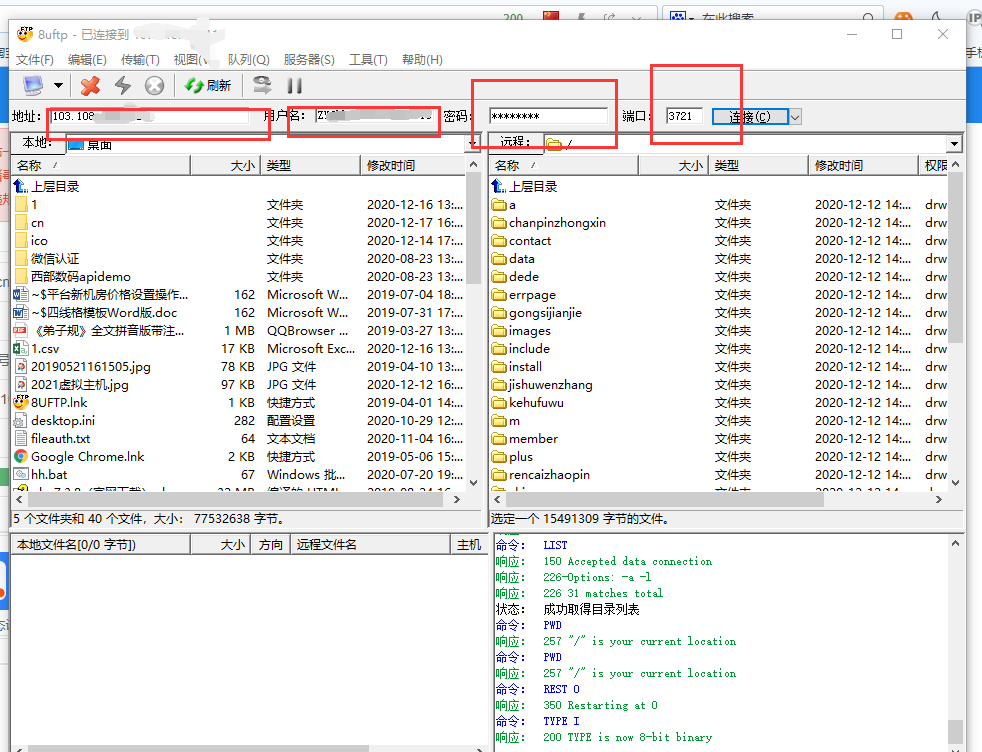
Task: Open the 工具(T) menu
Action: tap(368, 60)
